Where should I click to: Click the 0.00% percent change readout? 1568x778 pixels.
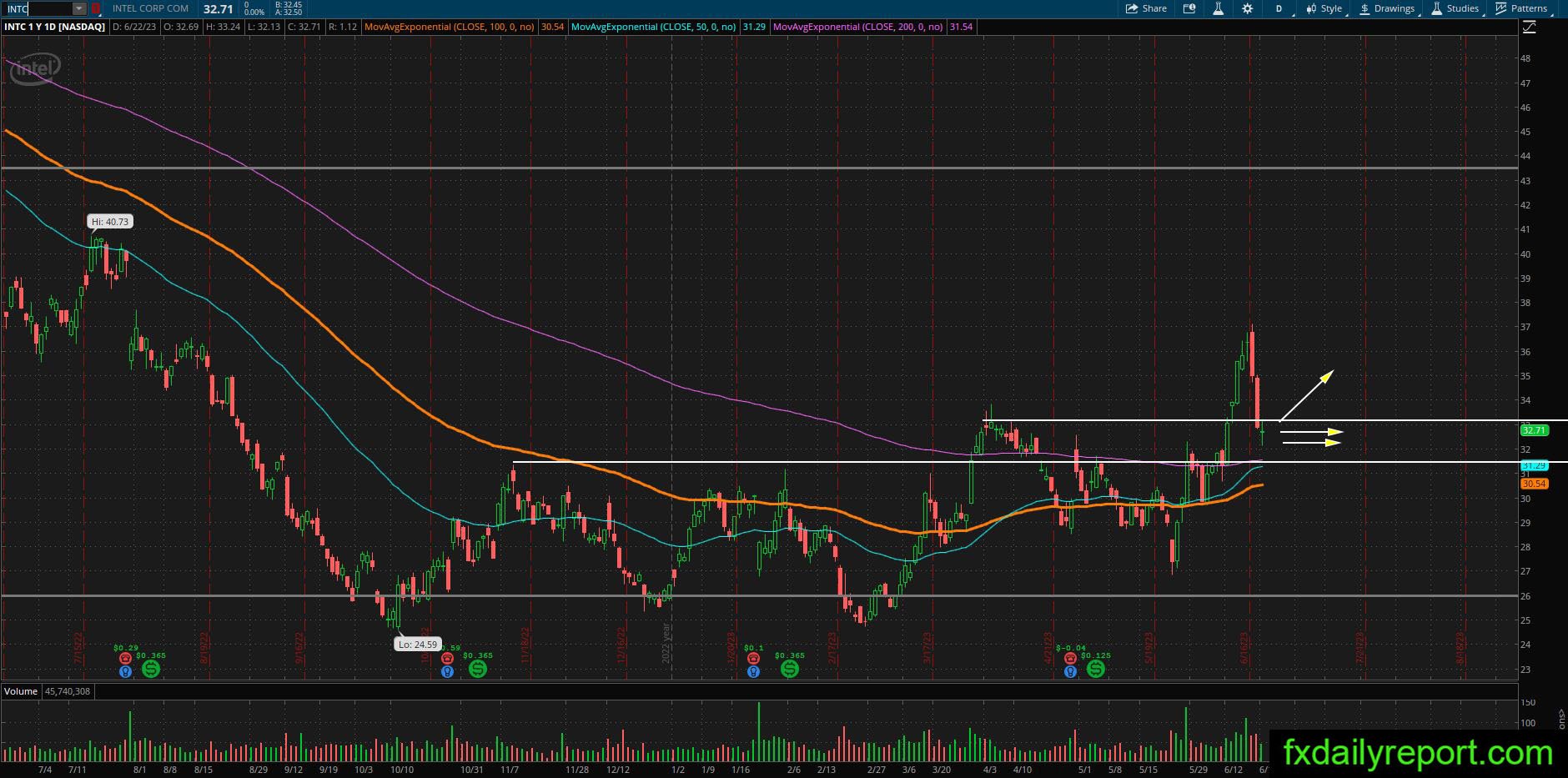click(254, 13)
